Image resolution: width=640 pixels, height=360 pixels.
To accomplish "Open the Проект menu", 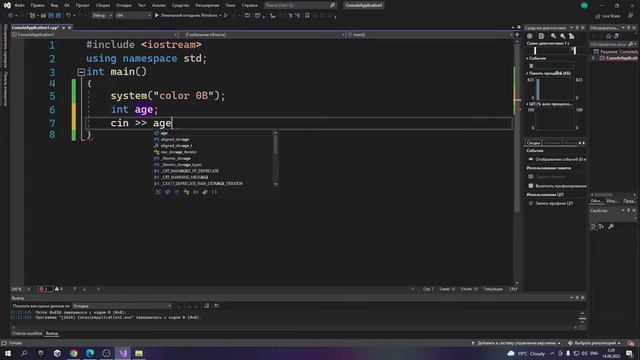I will (82, 5).
